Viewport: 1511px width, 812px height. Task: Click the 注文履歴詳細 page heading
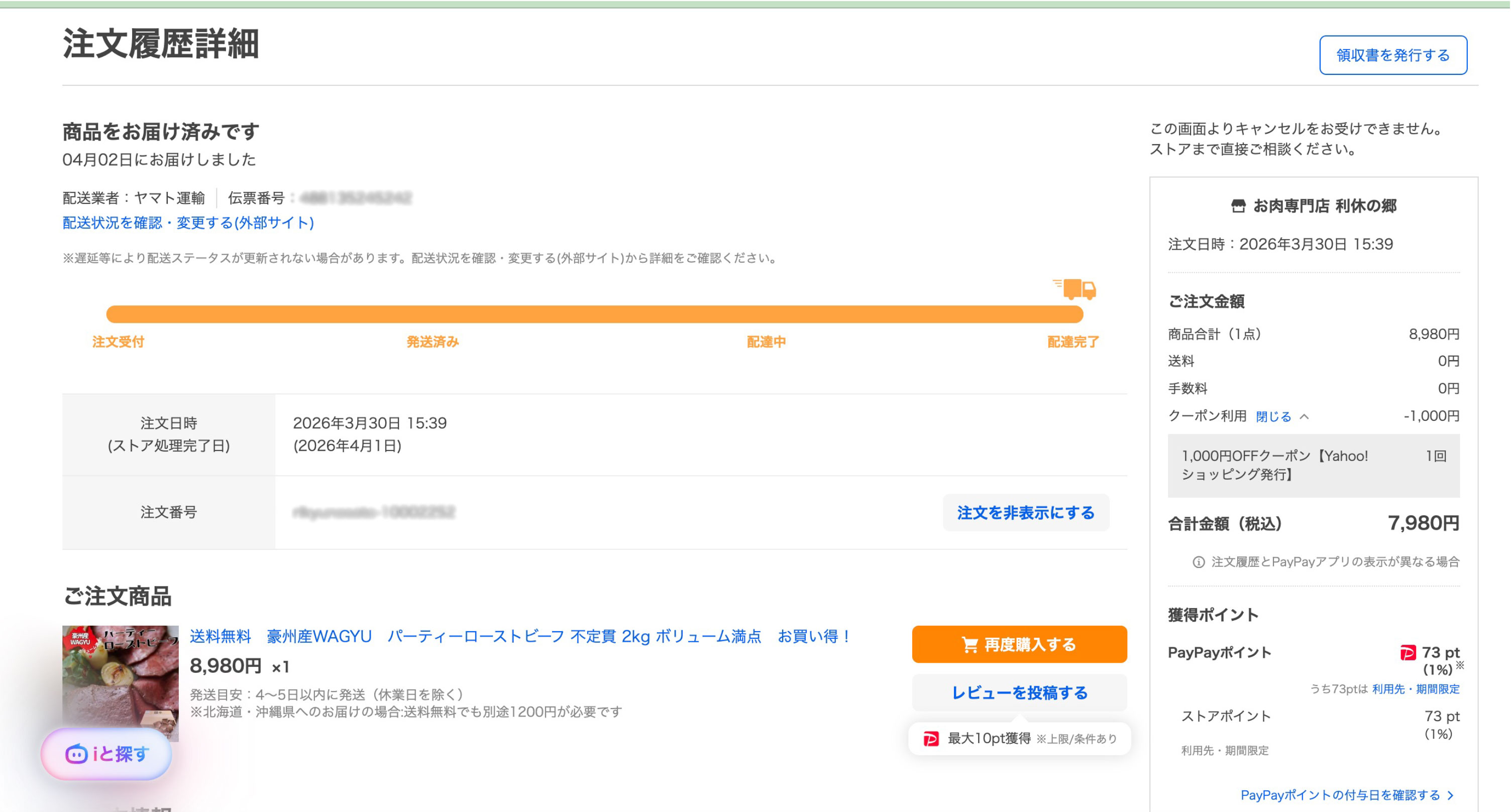161,44
